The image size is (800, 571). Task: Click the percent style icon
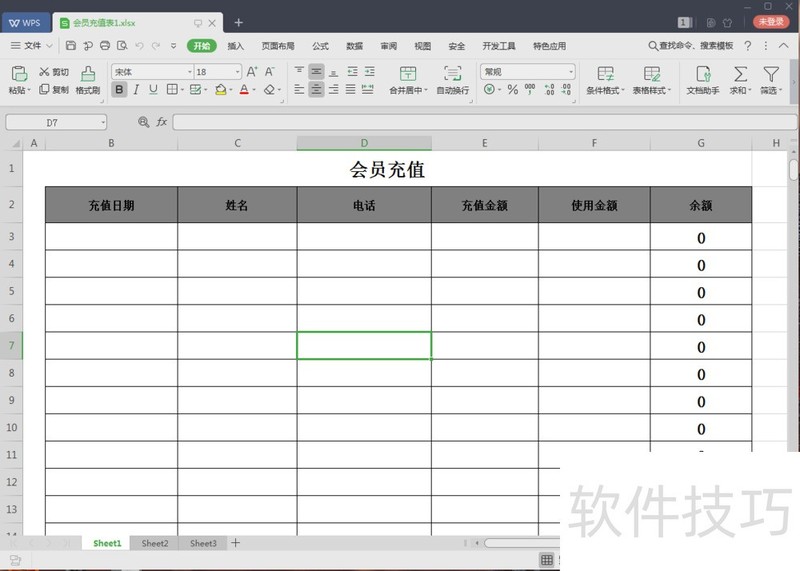click(x=512, y=90)
